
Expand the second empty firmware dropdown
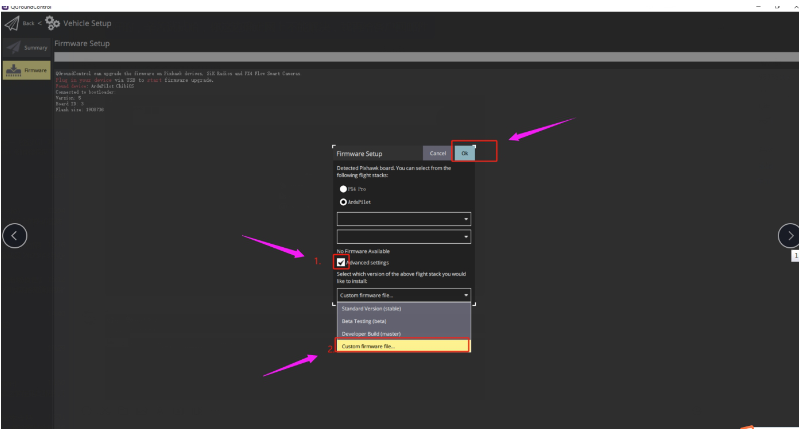coord(403,237)
